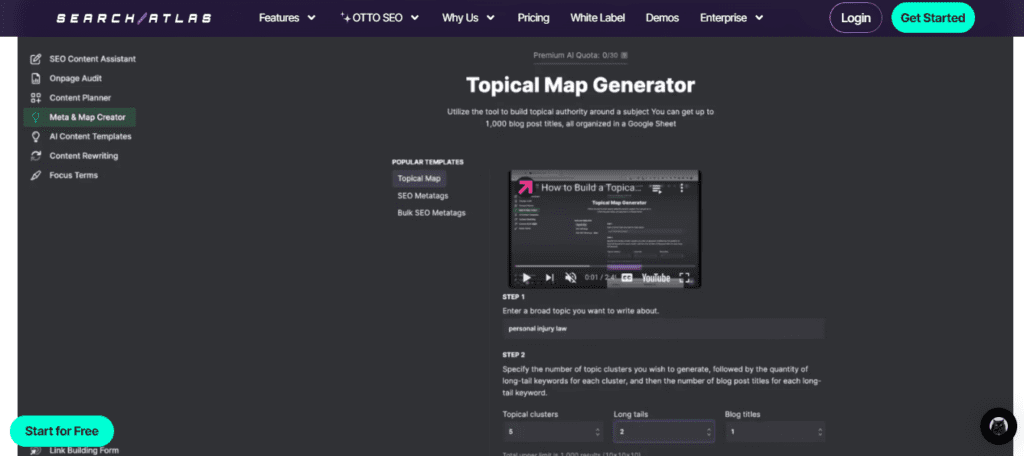1024x456 pixels.
Task: Click the Search Atlas logo
Action: (134, 18)
